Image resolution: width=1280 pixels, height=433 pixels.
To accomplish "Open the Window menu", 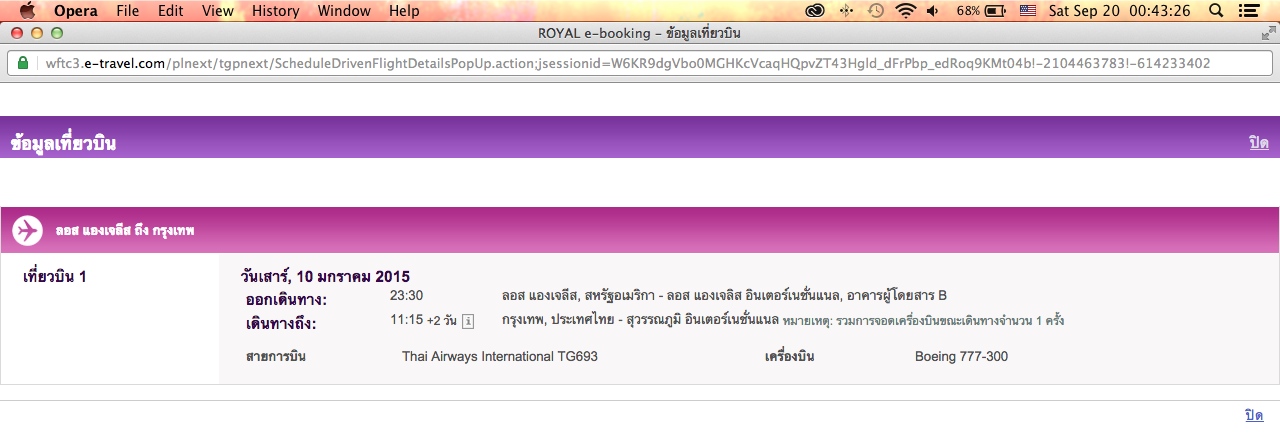I will click(x=343, y=11).
